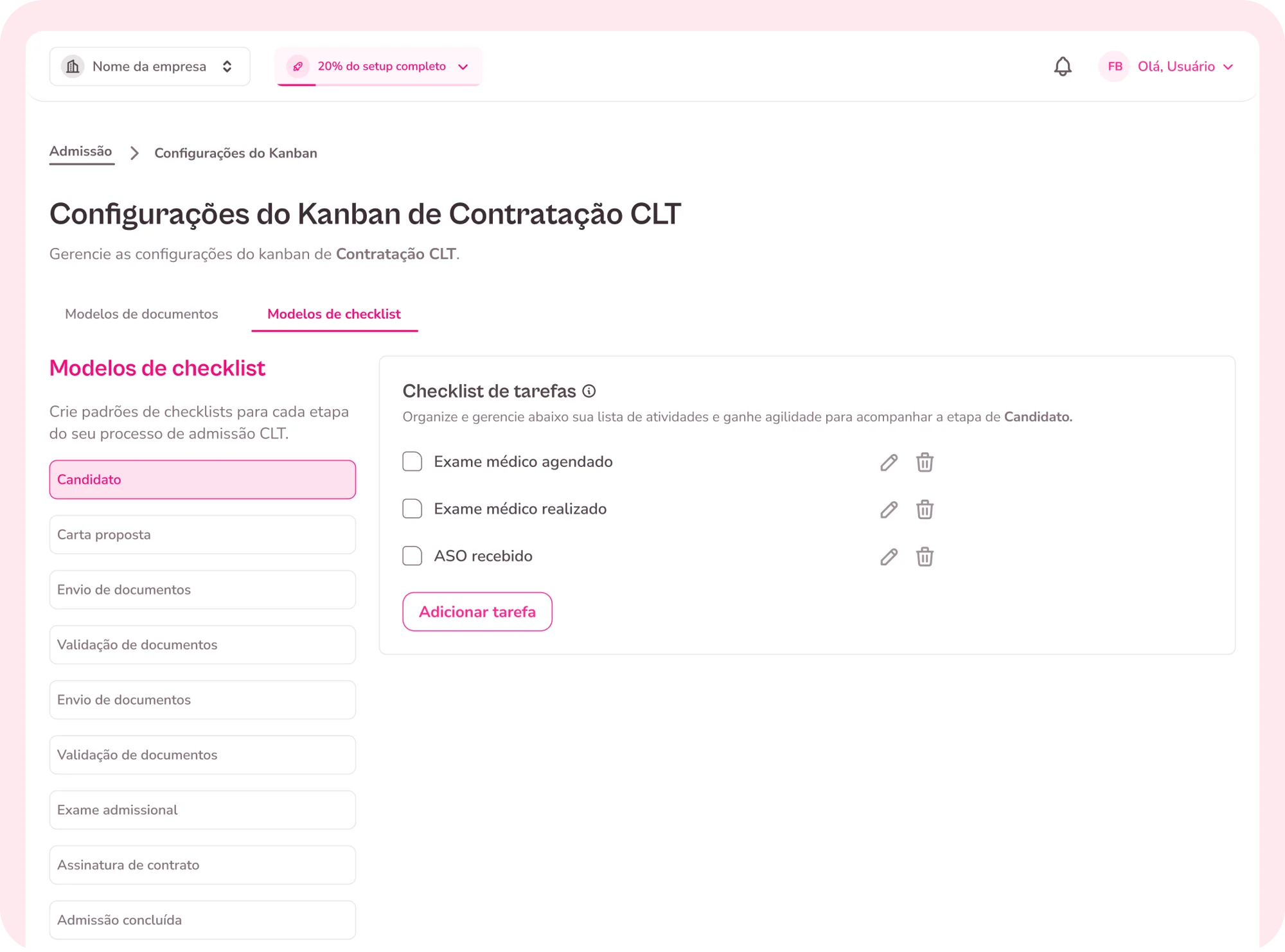Viewport: 1285px width, 952px height.
Task: Select the 'Carta proposta' stage item
Action: (202, 534)
